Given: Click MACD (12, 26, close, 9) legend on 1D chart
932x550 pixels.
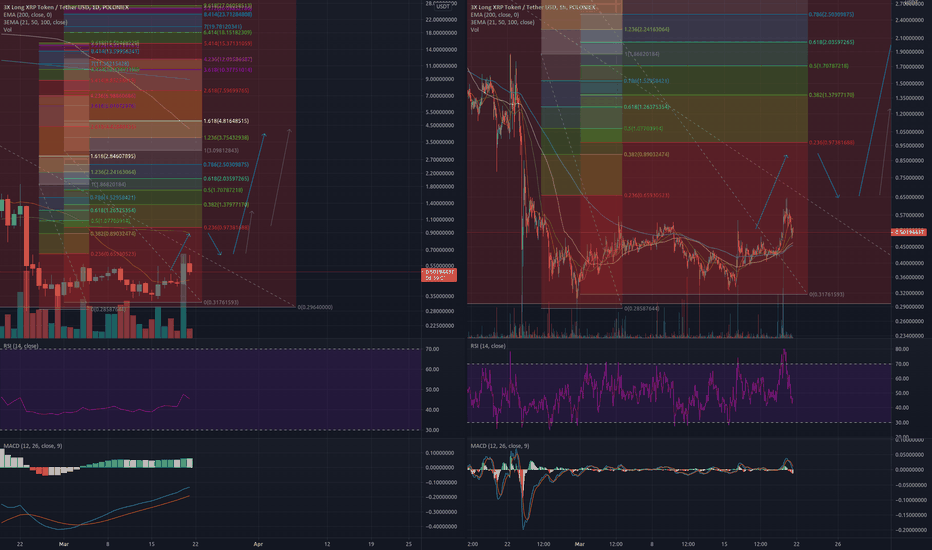Looking at the screenshot, I should [x=33, y=446].
